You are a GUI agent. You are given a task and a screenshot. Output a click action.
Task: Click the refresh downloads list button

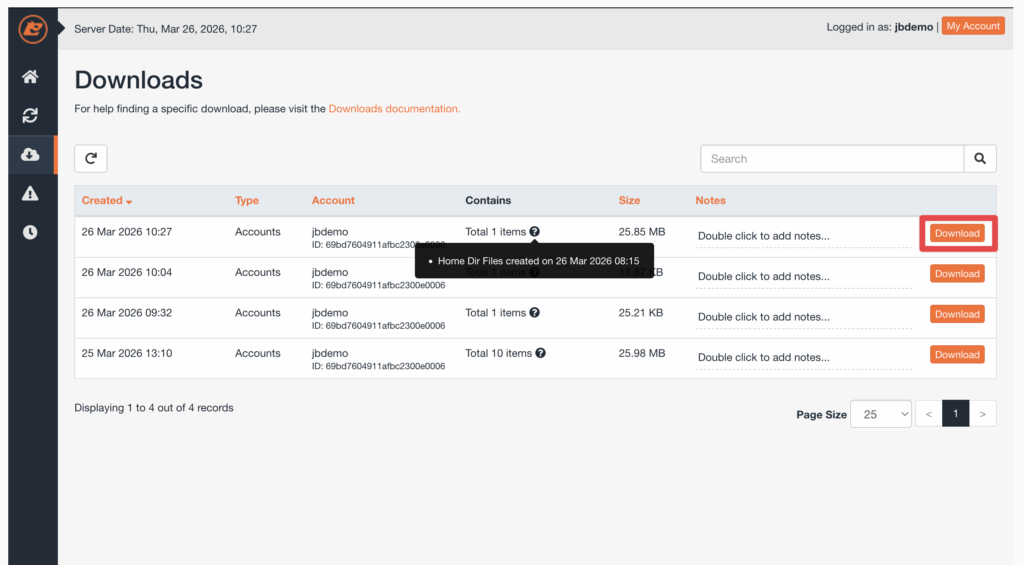(91, 158)
